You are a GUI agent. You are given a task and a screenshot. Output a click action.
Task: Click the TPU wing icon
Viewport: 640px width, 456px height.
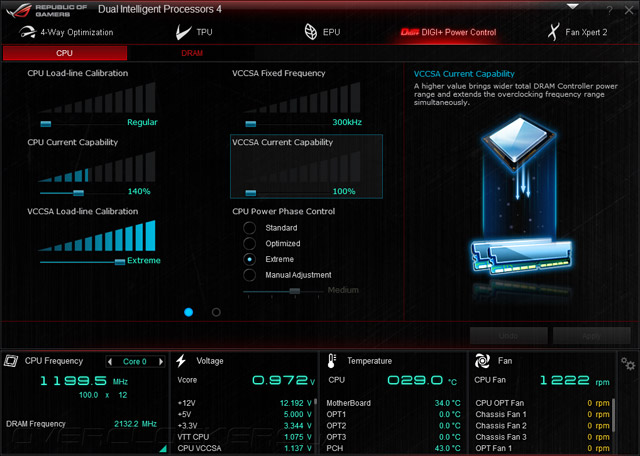[x=183, y=32]
